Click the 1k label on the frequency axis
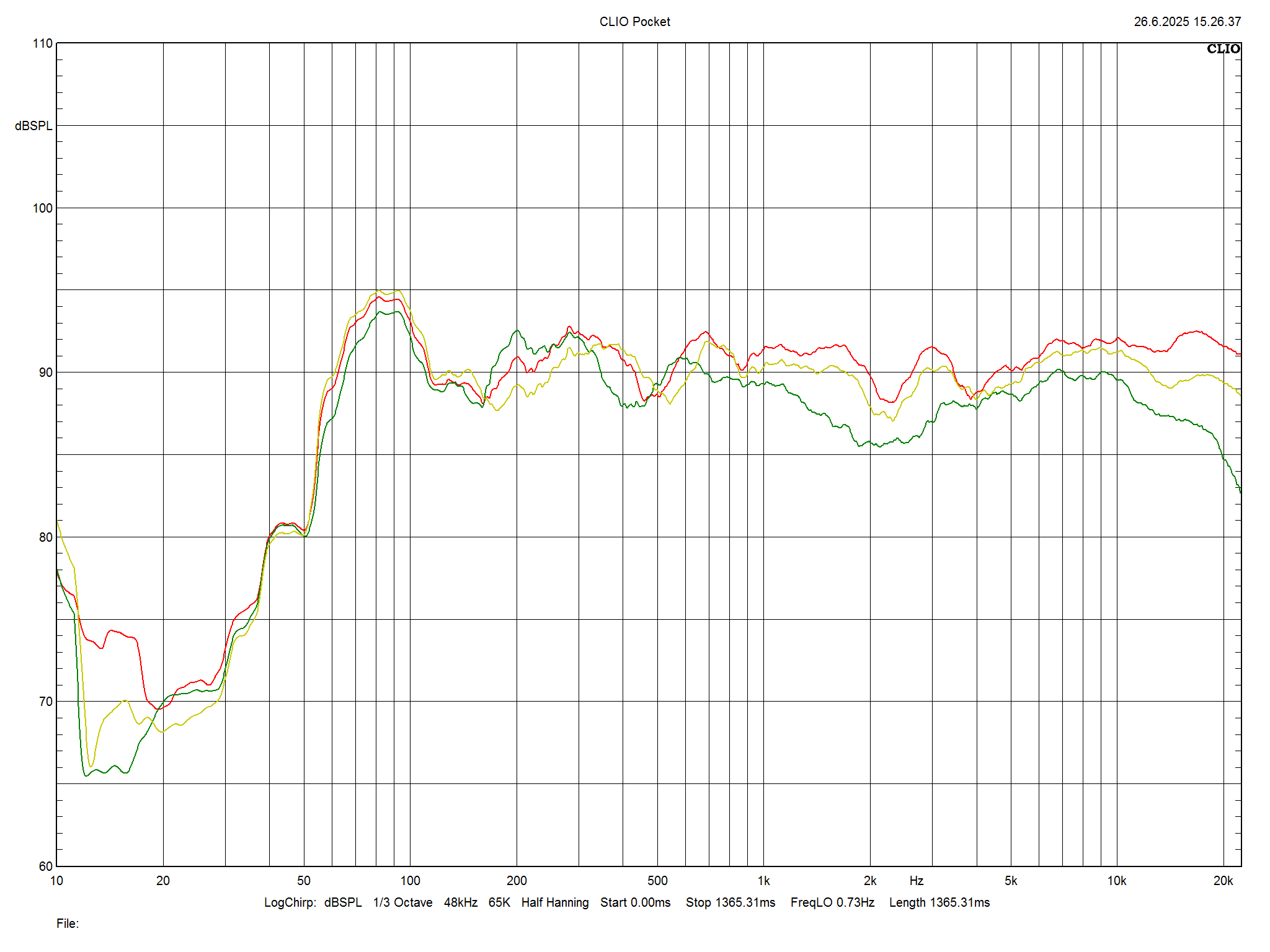The width and height of the screenshot is (1270, 952). tap(763, 881)
